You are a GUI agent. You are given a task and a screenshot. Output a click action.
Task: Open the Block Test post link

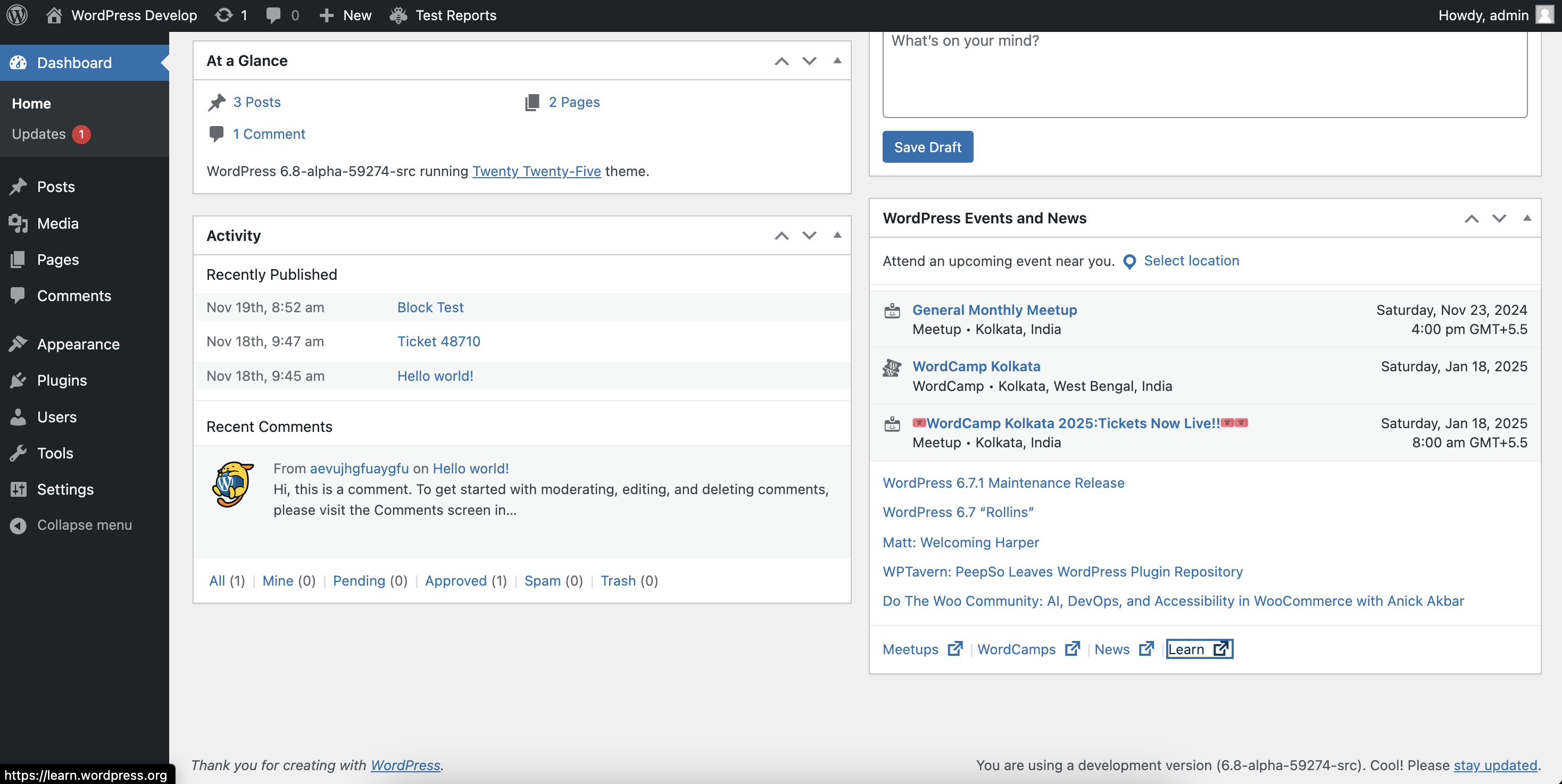[430, 307]
